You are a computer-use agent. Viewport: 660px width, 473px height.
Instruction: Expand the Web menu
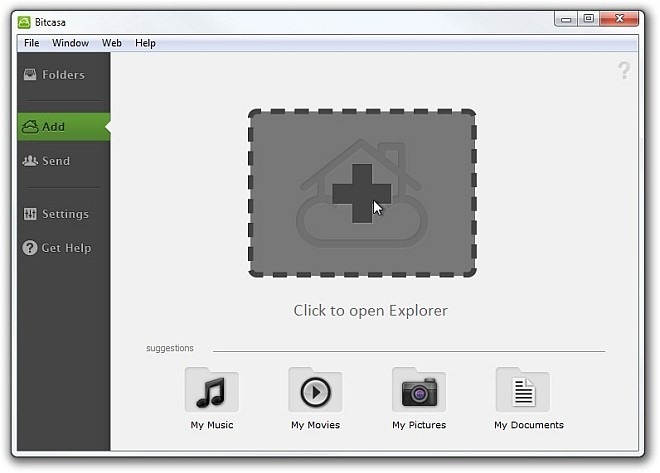click(x=112, y=43)
